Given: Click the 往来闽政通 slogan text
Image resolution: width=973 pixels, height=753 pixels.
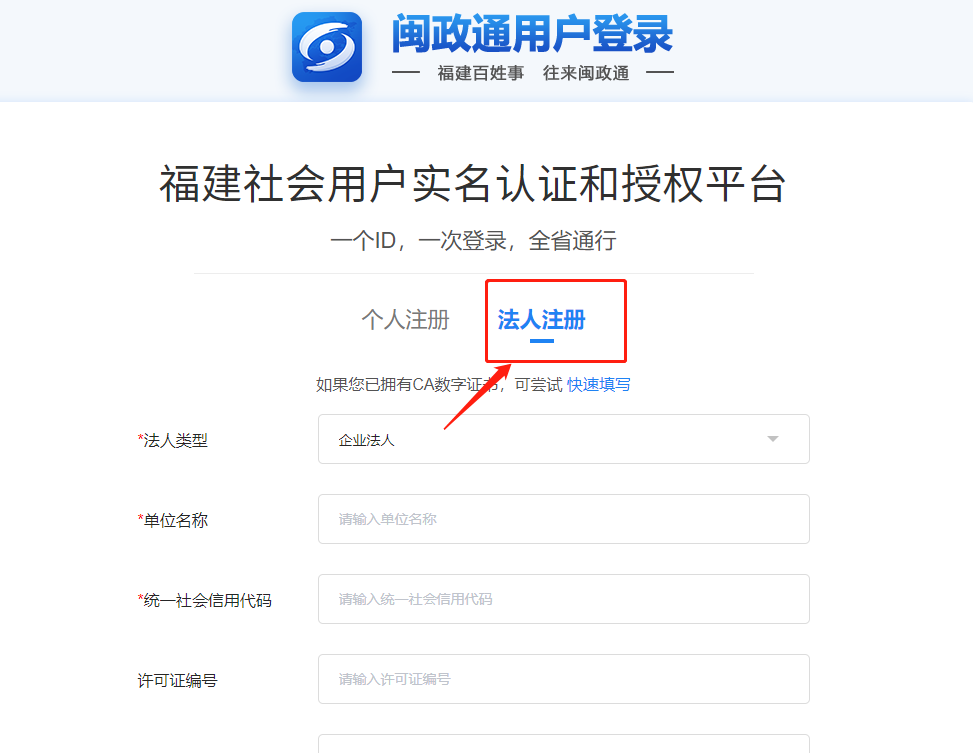Looking at the screenshot, I should pos(586,73).
